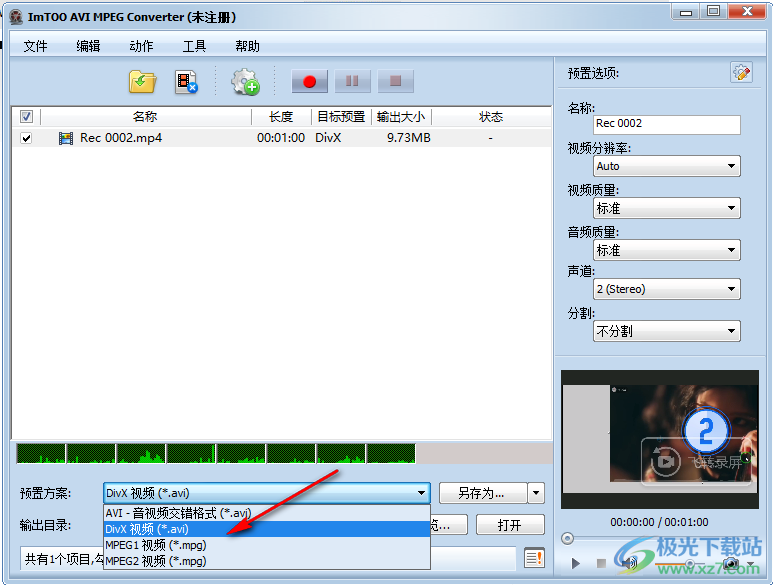Image resolution: width=773 pixels, height=585 pixels.
Task: Open the 声道 2 (Stereo) dropdown
Action: 667,289
